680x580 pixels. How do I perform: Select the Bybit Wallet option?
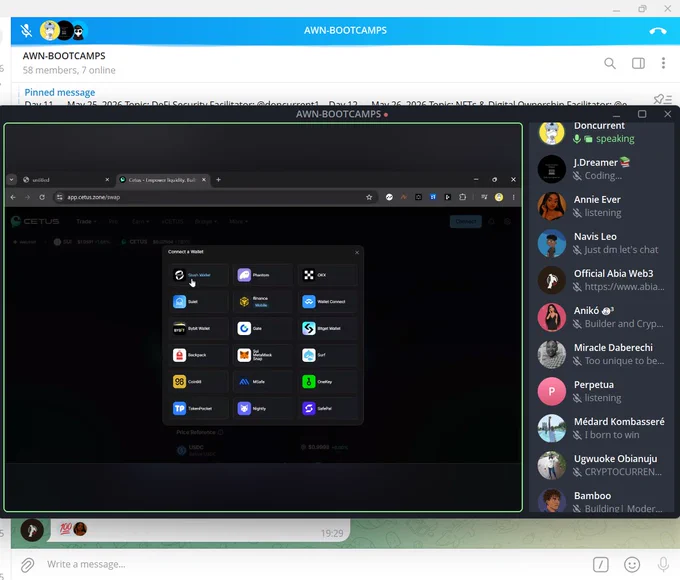pyautogui.click(x=199, y=328)
